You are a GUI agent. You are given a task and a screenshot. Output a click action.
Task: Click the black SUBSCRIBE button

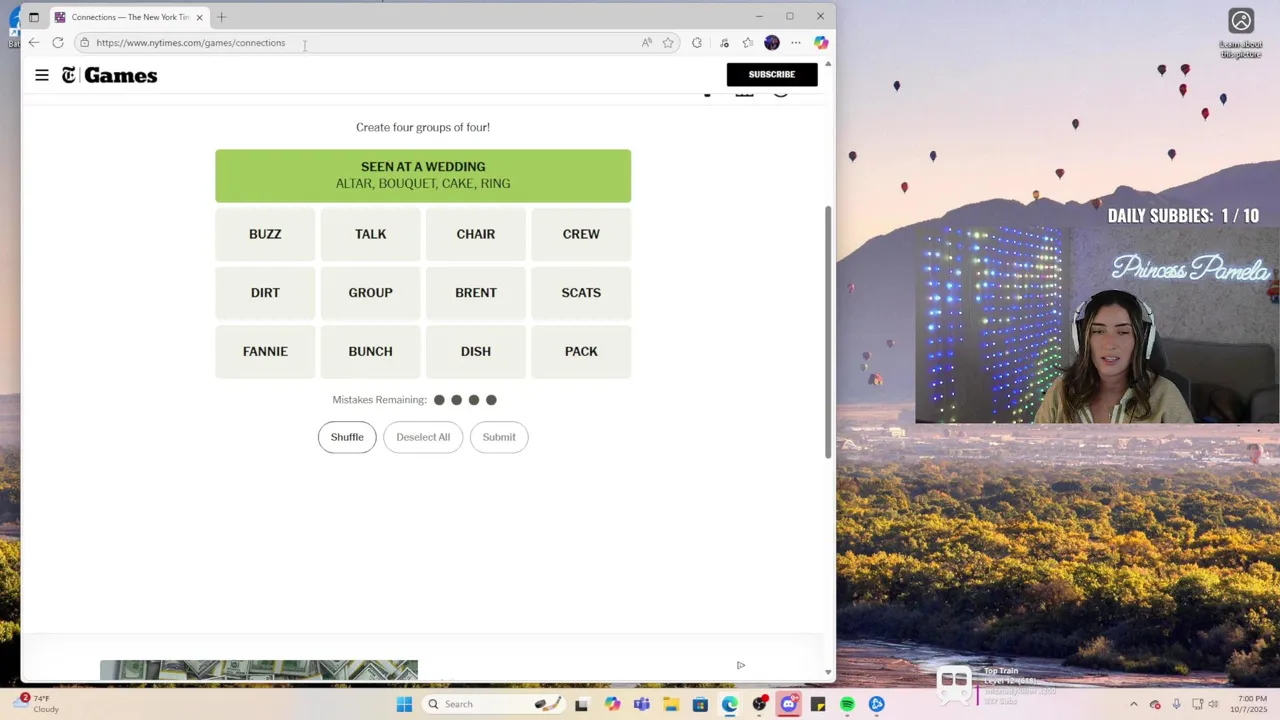pos(772,74)
